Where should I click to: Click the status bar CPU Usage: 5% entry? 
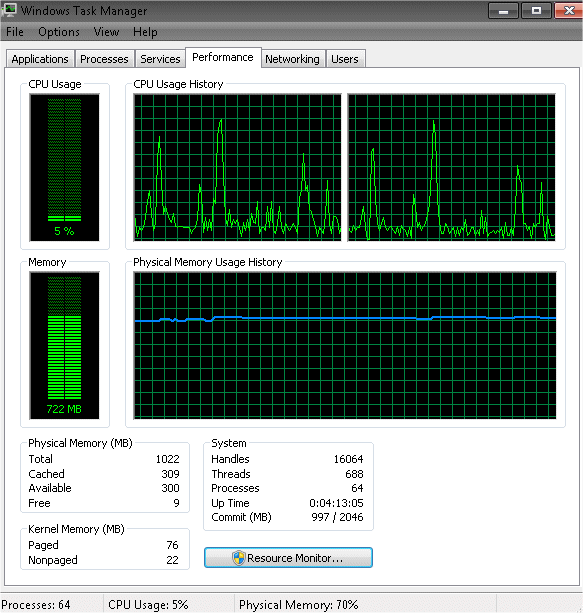pos(148,605)
